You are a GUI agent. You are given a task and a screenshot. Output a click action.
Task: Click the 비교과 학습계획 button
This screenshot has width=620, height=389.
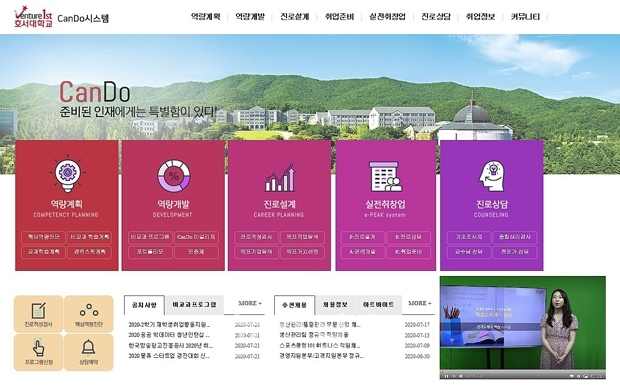90,237
